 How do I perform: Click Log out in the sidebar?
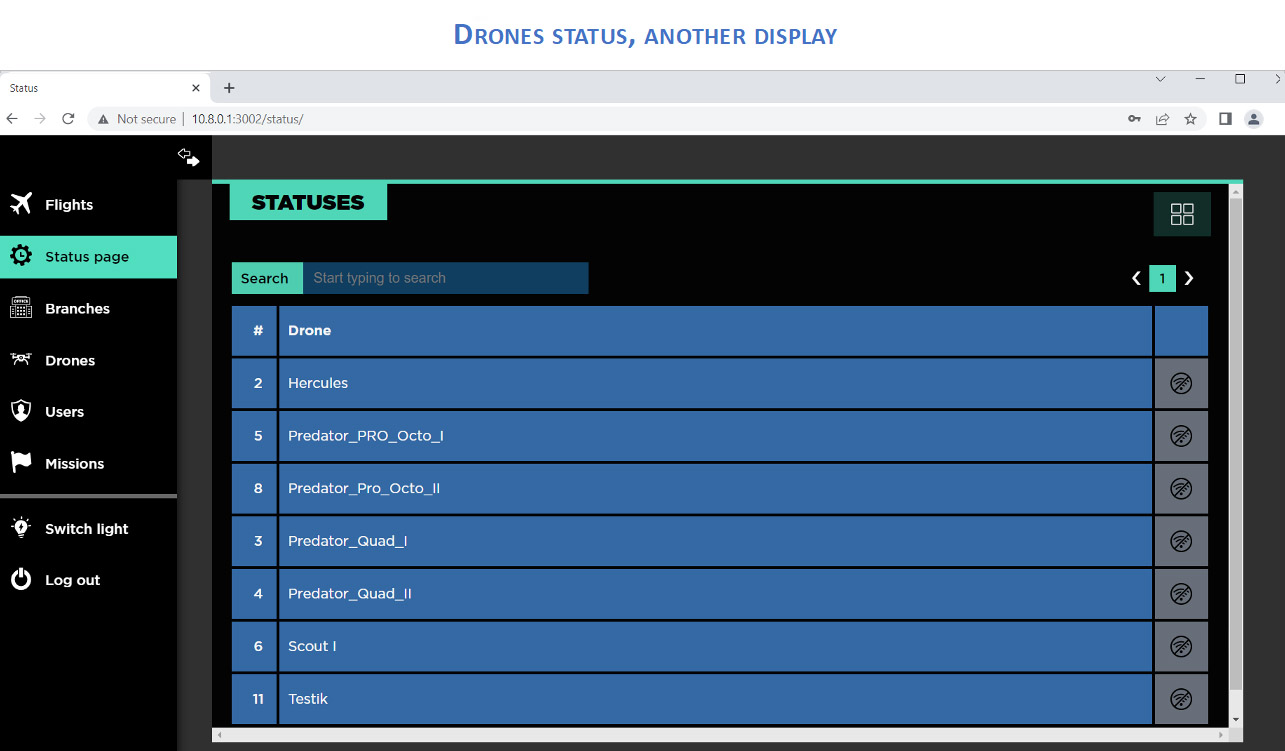(x=72, y=580)
